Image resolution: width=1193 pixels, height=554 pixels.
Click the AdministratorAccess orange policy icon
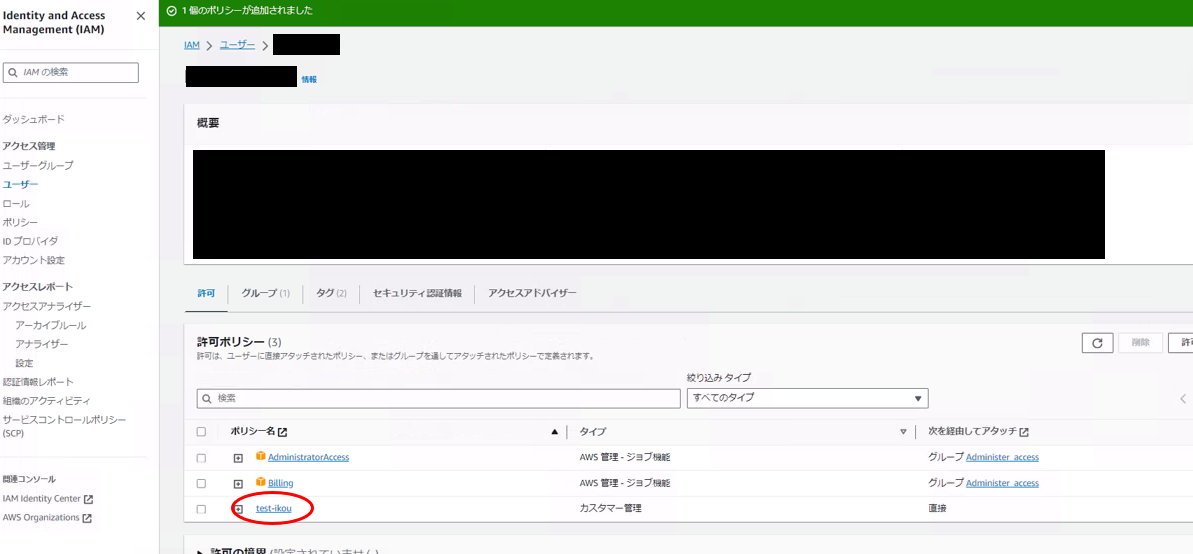(260, 457)
